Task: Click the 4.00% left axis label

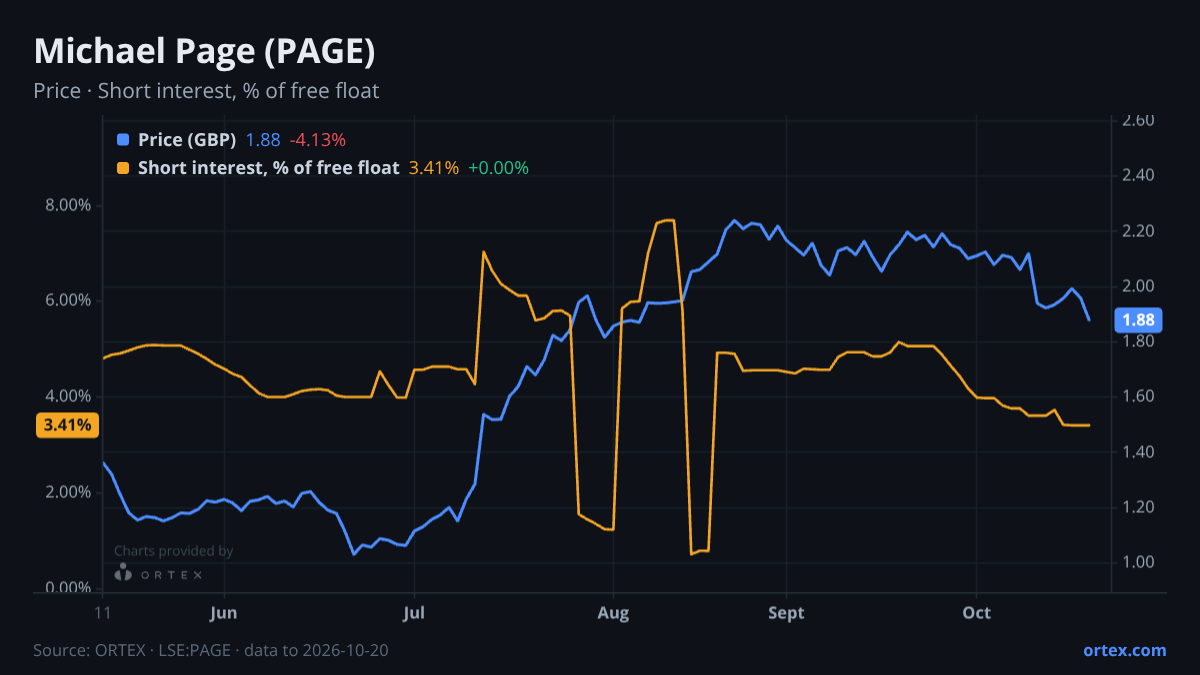Action: pyautogui.click(x=68, y=396)
